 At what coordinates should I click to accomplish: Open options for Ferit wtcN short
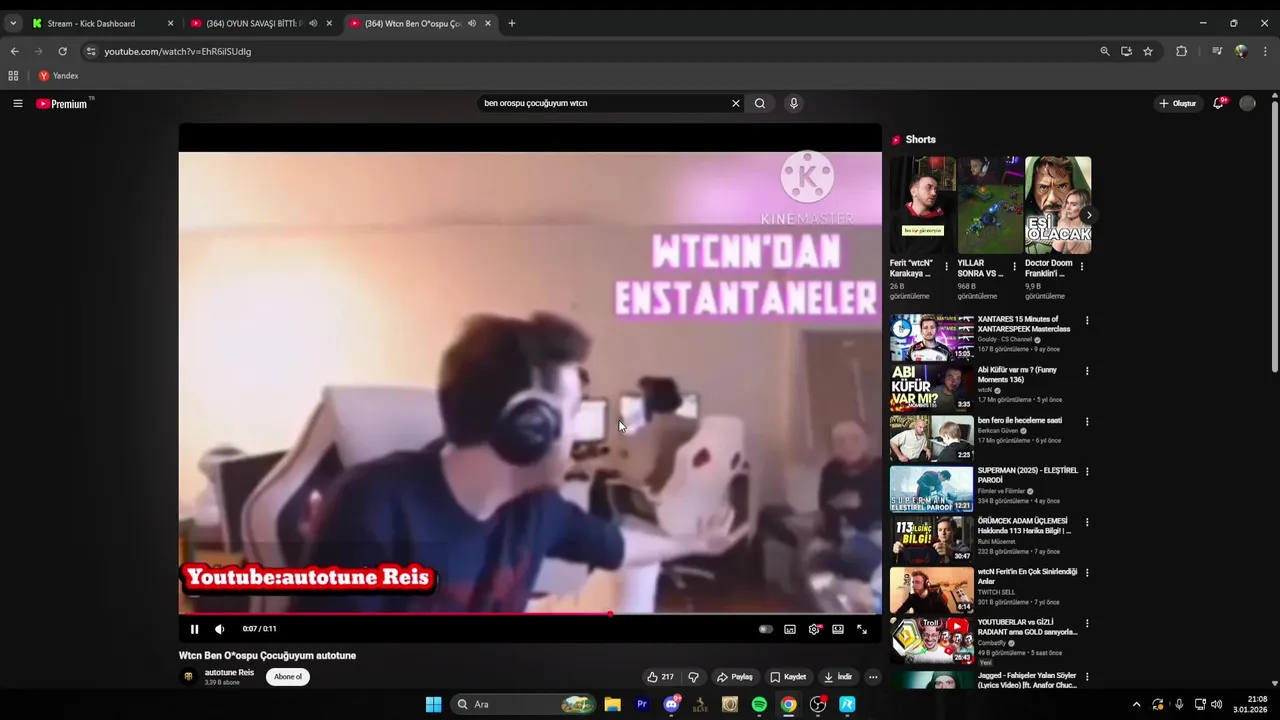pyautogui.click(x=947, y=267)
